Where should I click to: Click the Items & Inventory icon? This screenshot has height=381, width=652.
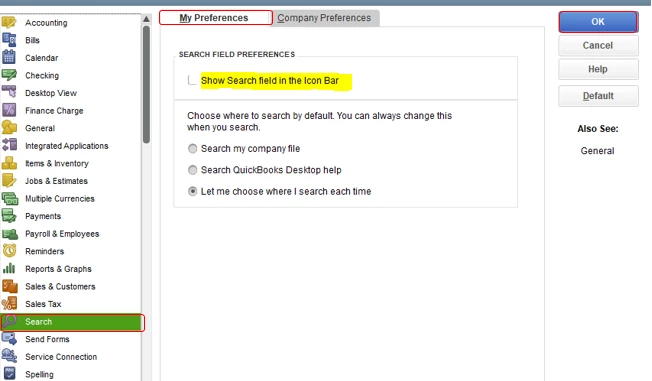(9, 163)
